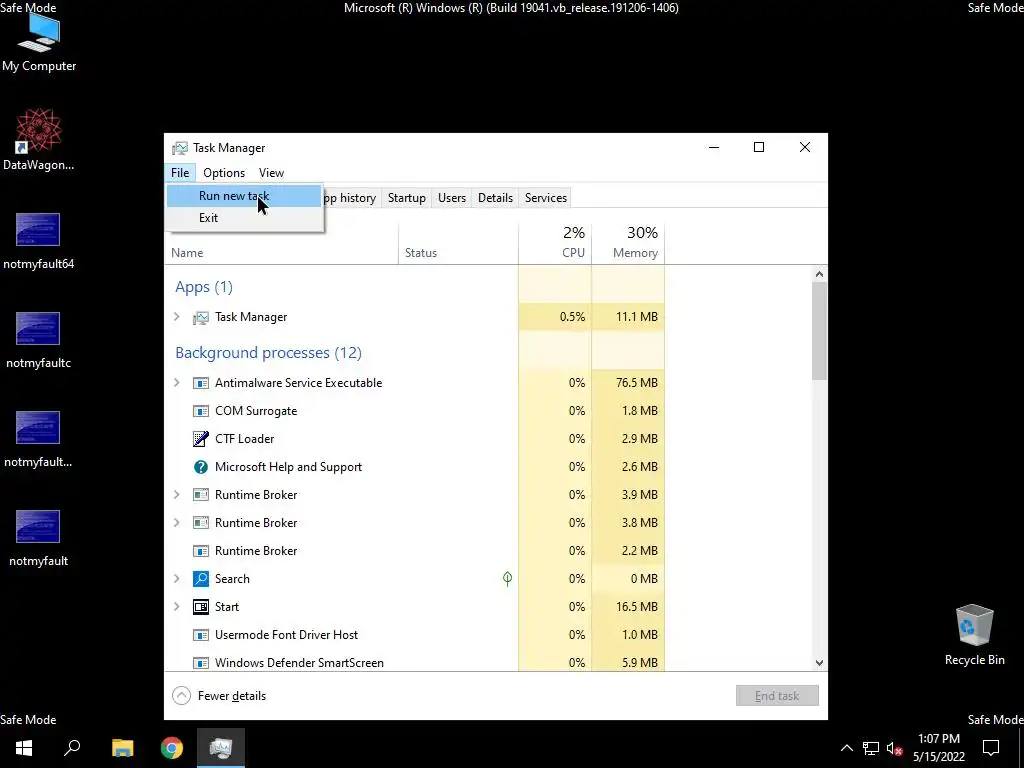Expand the Search process row
The width and height of the screenshot is (1024, 768).
176,579
